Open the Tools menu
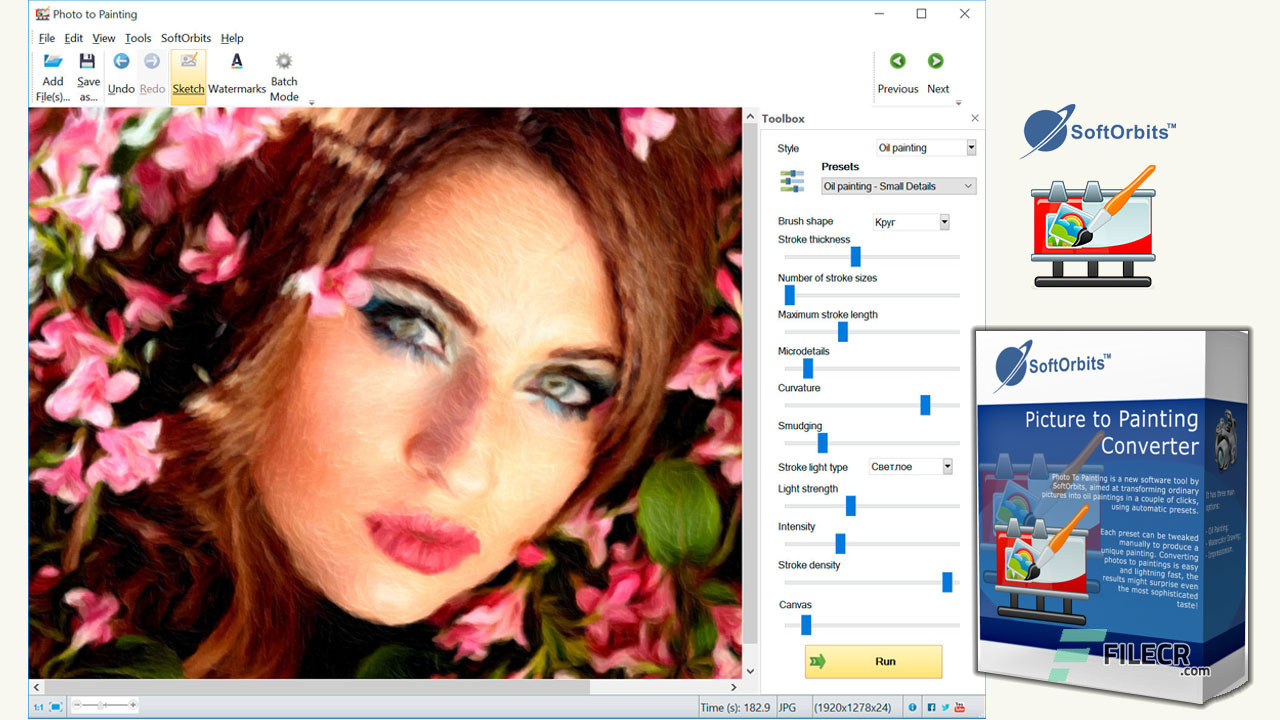 [138, 38]
